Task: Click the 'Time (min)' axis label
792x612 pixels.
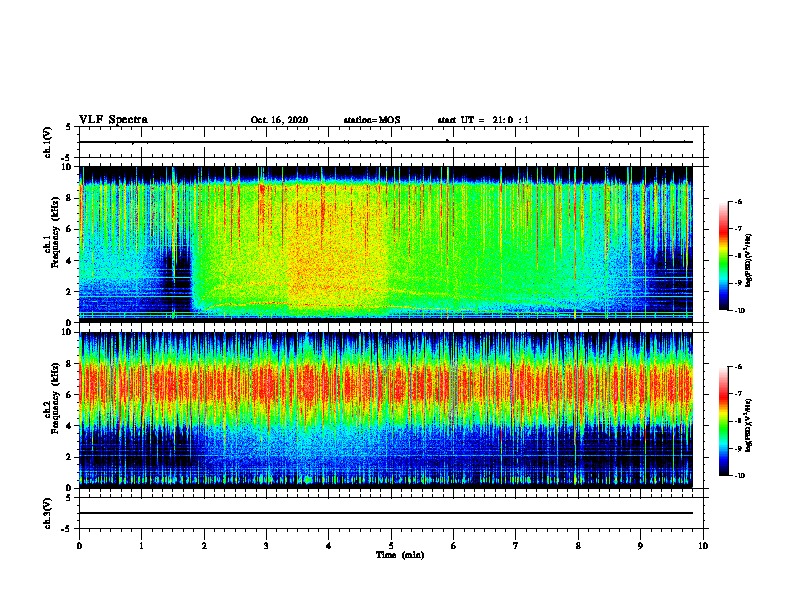Action: coord(400,555)
